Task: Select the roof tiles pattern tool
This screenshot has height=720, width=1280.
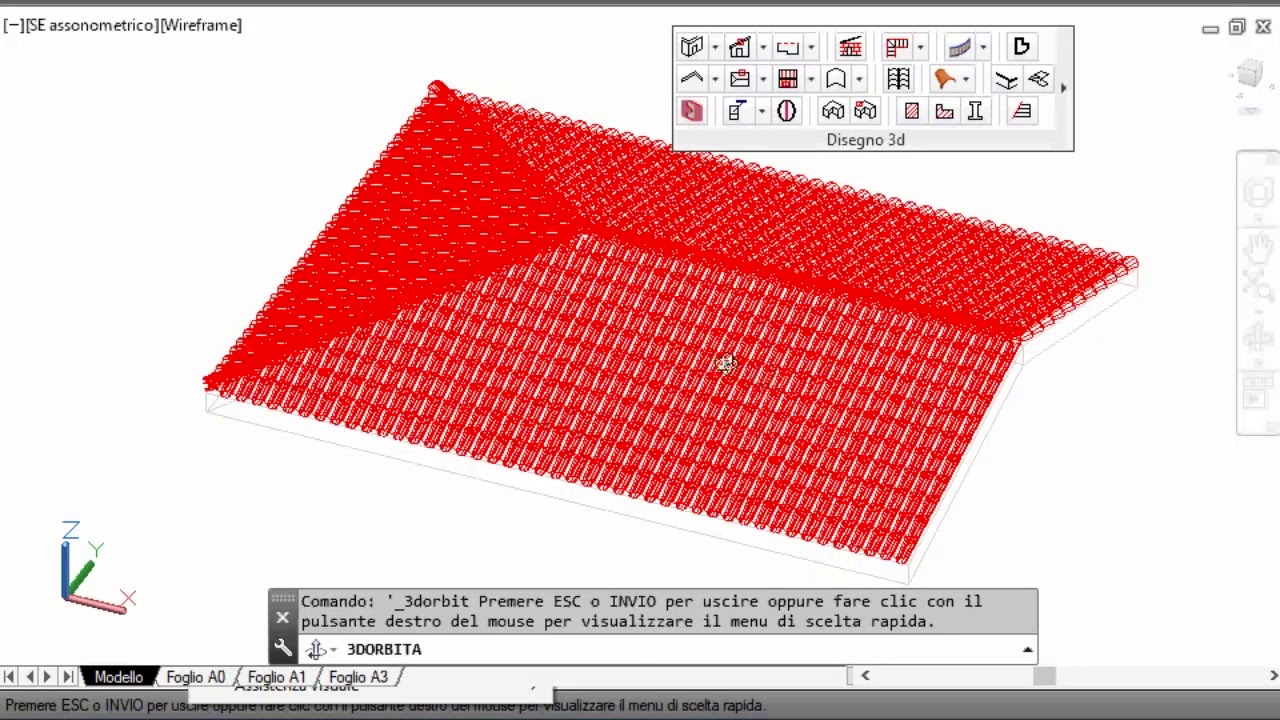Action: (898, 79)
